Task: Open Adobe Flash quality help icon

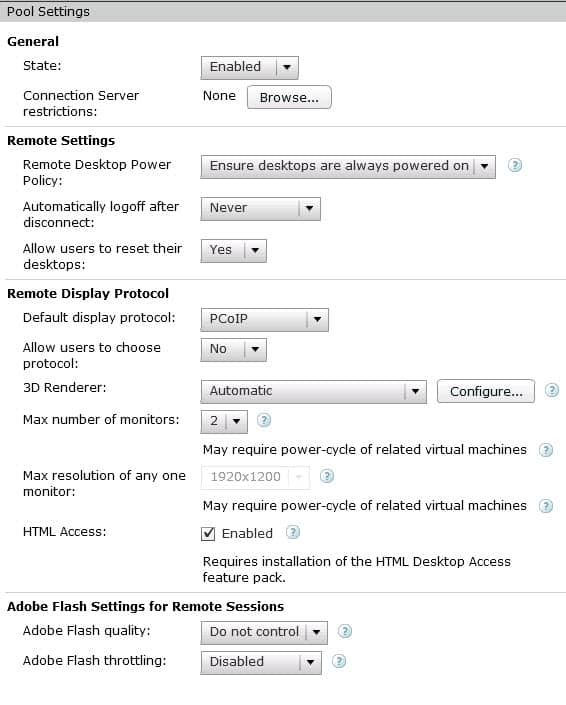Action: [345, 631]
